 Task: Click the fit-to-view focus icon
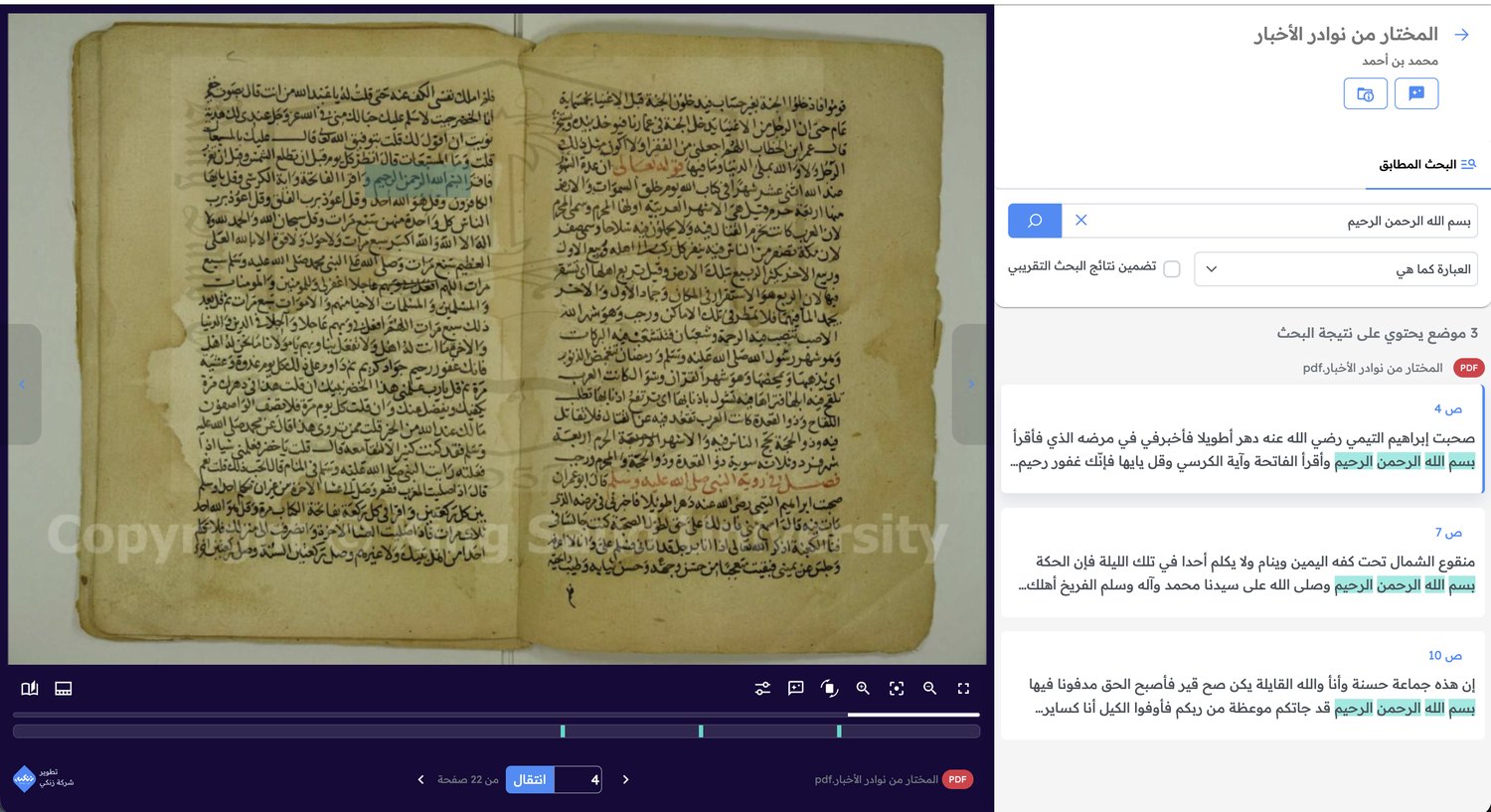tap(897, 688)
